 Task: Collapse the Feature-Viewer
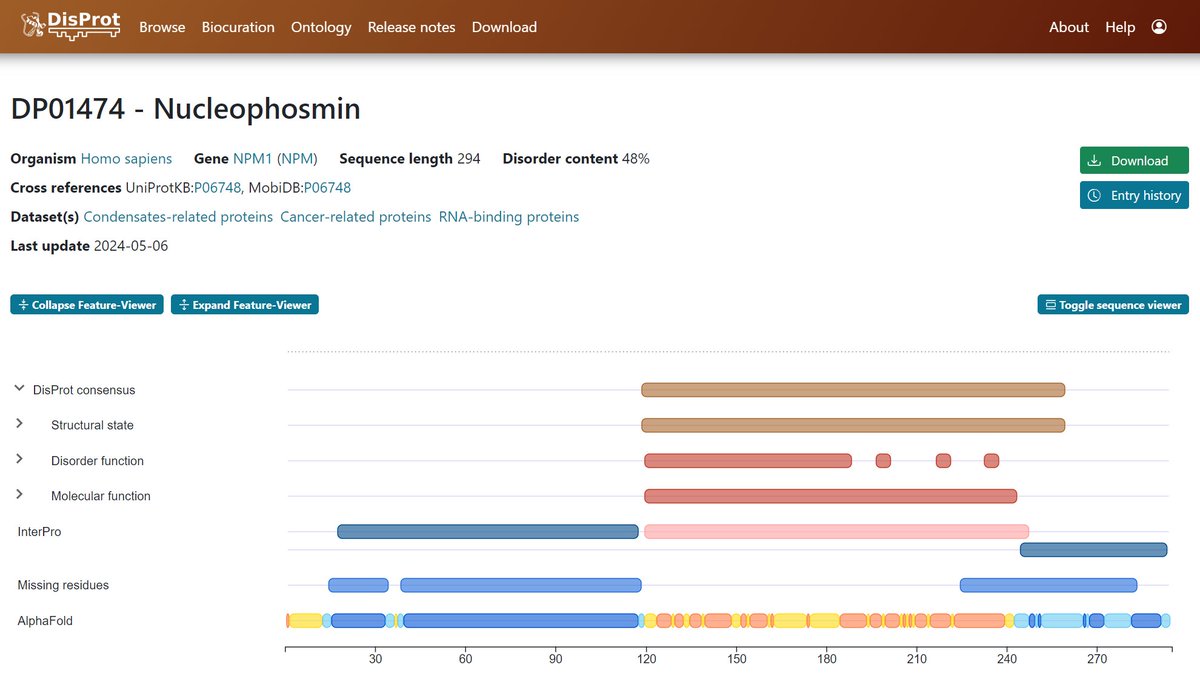click(86, 304)
